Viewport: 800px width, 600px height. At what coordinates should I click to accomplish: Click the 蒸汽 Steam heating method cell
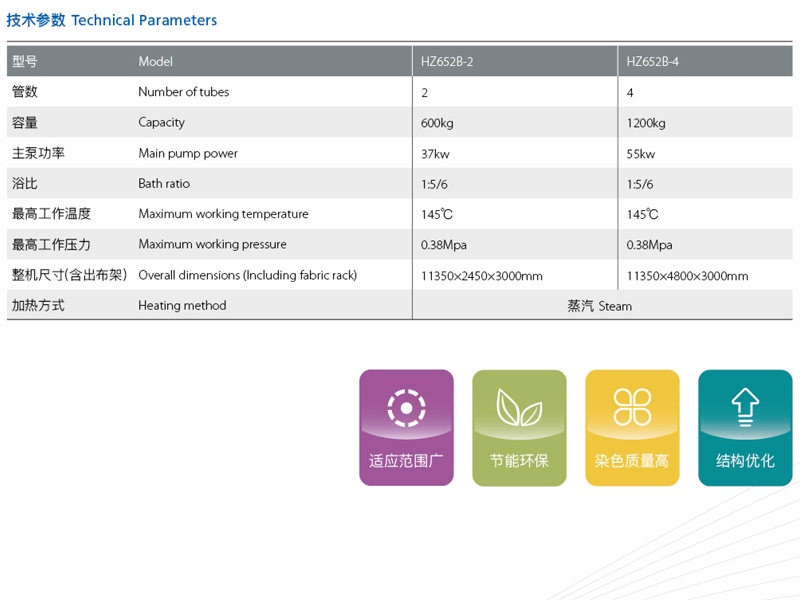pos(599,306)
